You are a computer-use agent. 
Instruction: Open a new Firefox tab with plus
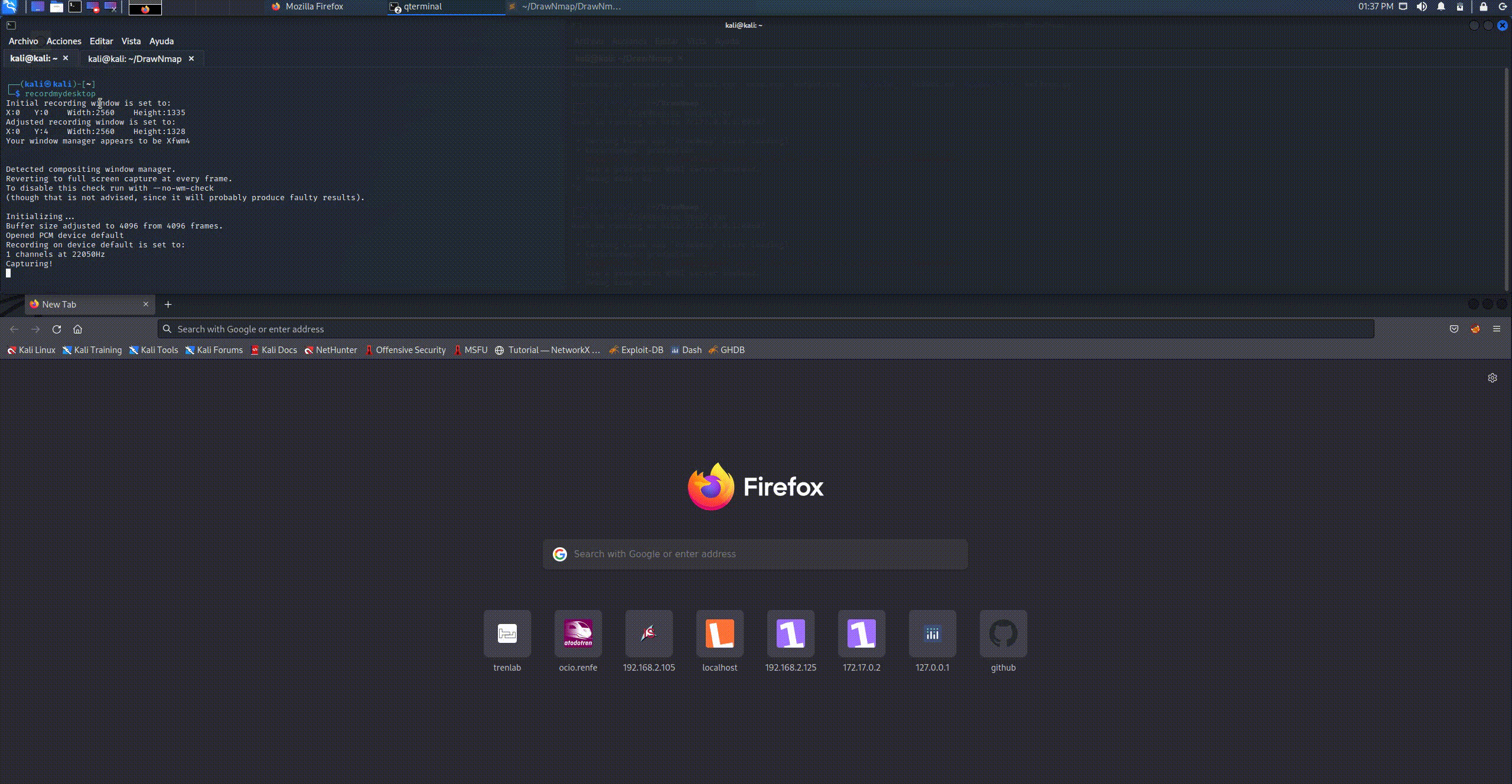[168, 304]
